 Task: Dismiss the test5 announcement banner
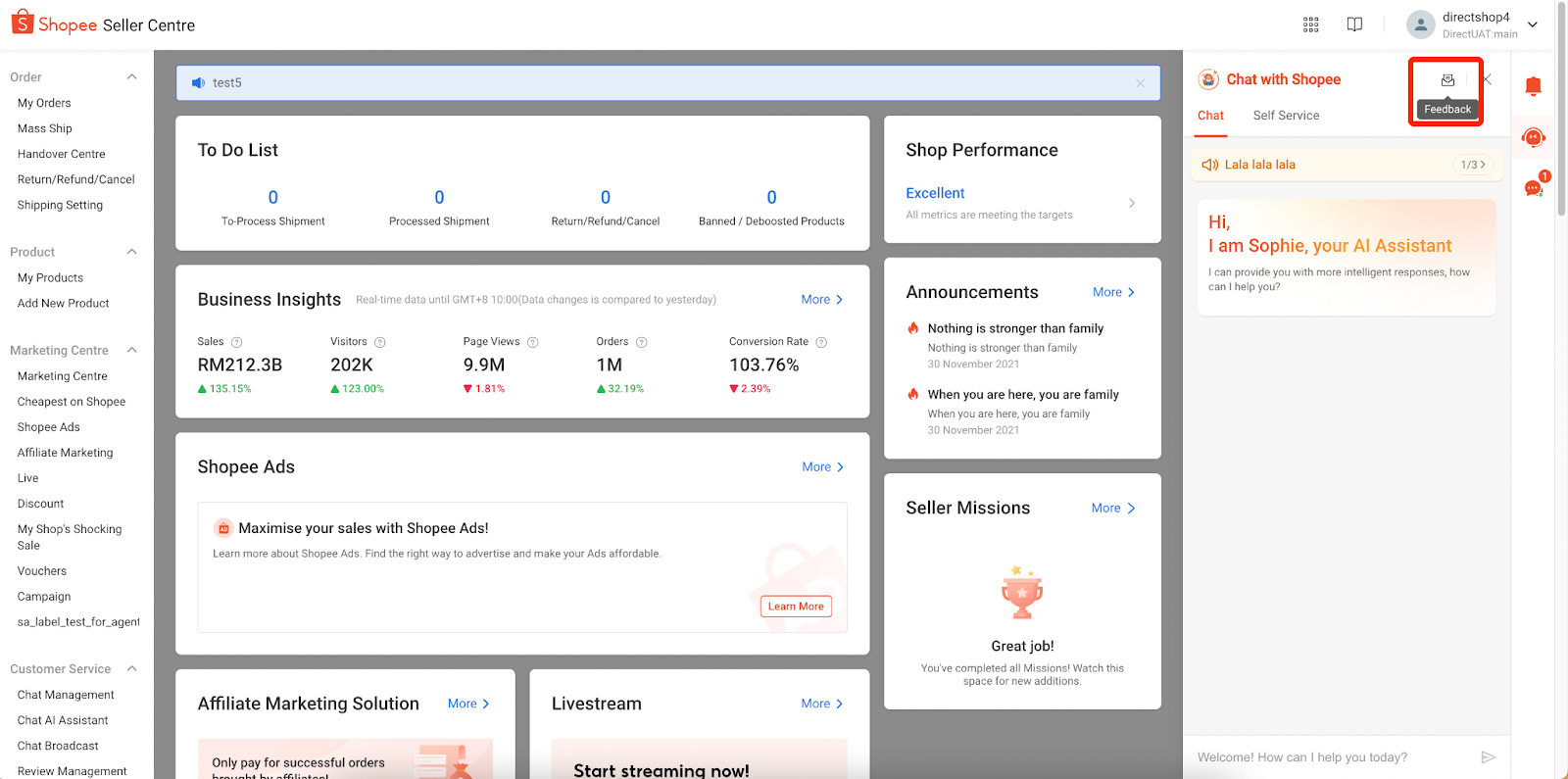tap(1140, 83)
